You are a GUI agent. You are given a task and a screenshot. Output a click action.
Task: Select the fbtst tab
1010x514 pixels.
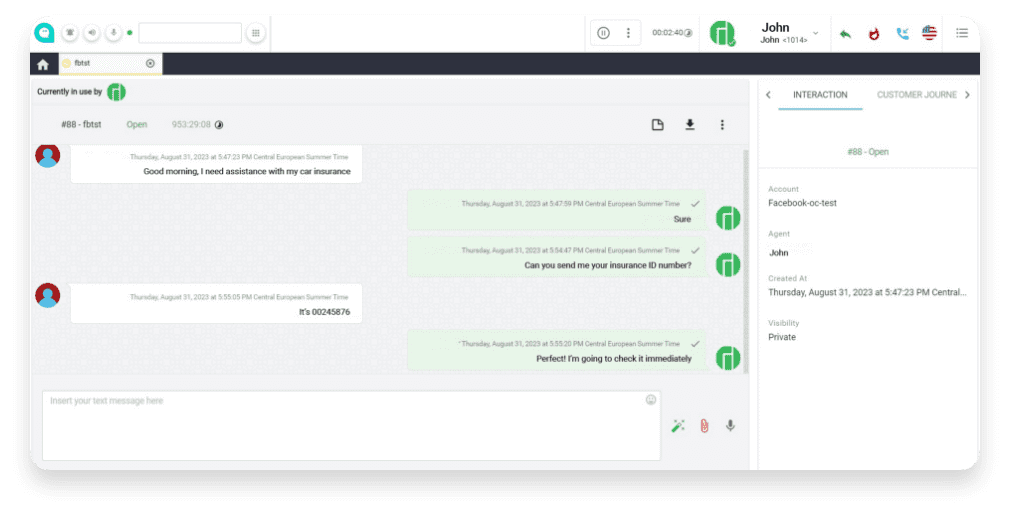110,64
